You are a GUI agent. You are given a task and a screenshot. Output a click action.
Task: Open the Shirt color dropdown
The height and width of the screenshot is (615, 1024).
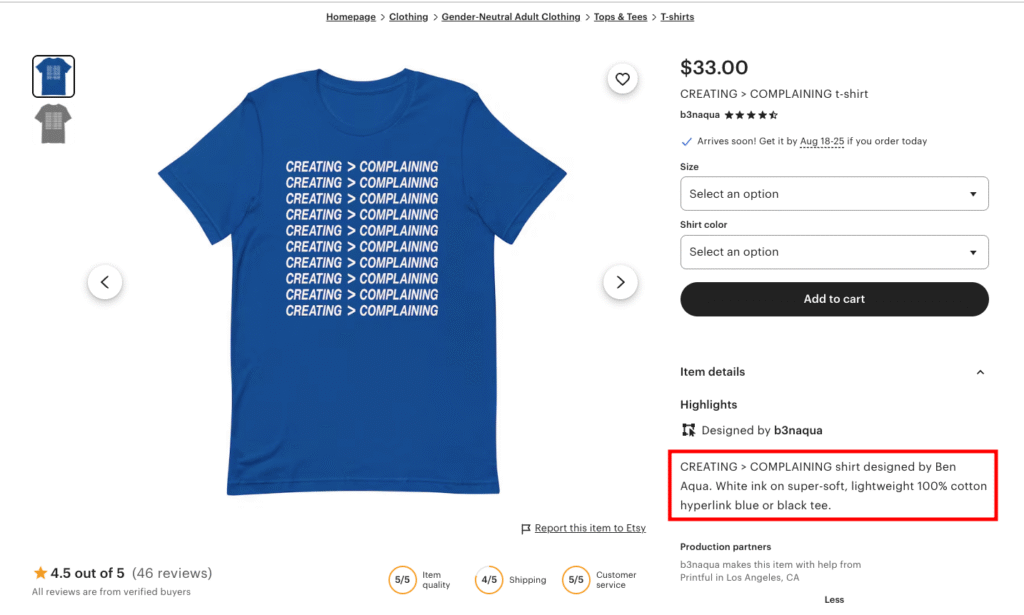pos(834,251)
